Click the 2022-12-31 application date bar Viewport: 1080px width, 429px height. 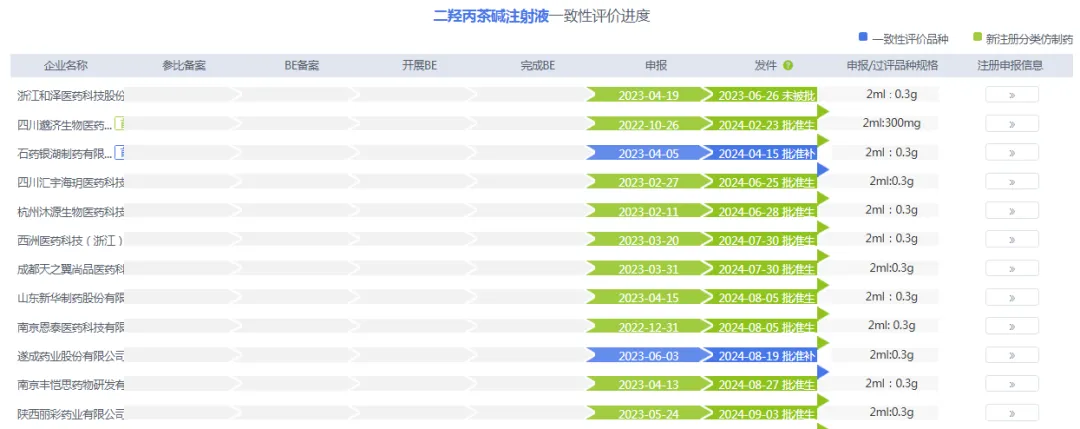649,326
